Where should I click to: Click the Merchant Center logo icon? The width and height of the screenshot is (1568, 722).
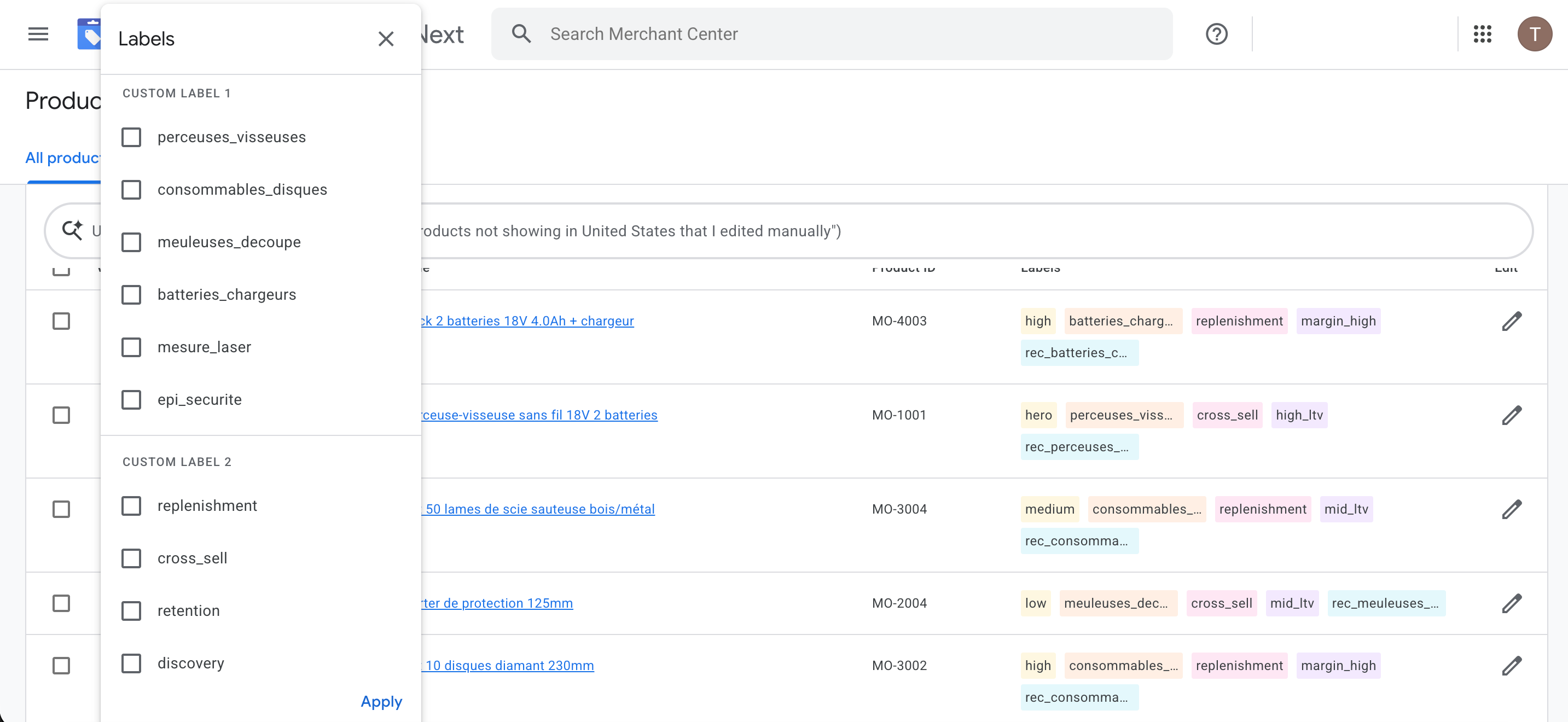pos(89,34)
